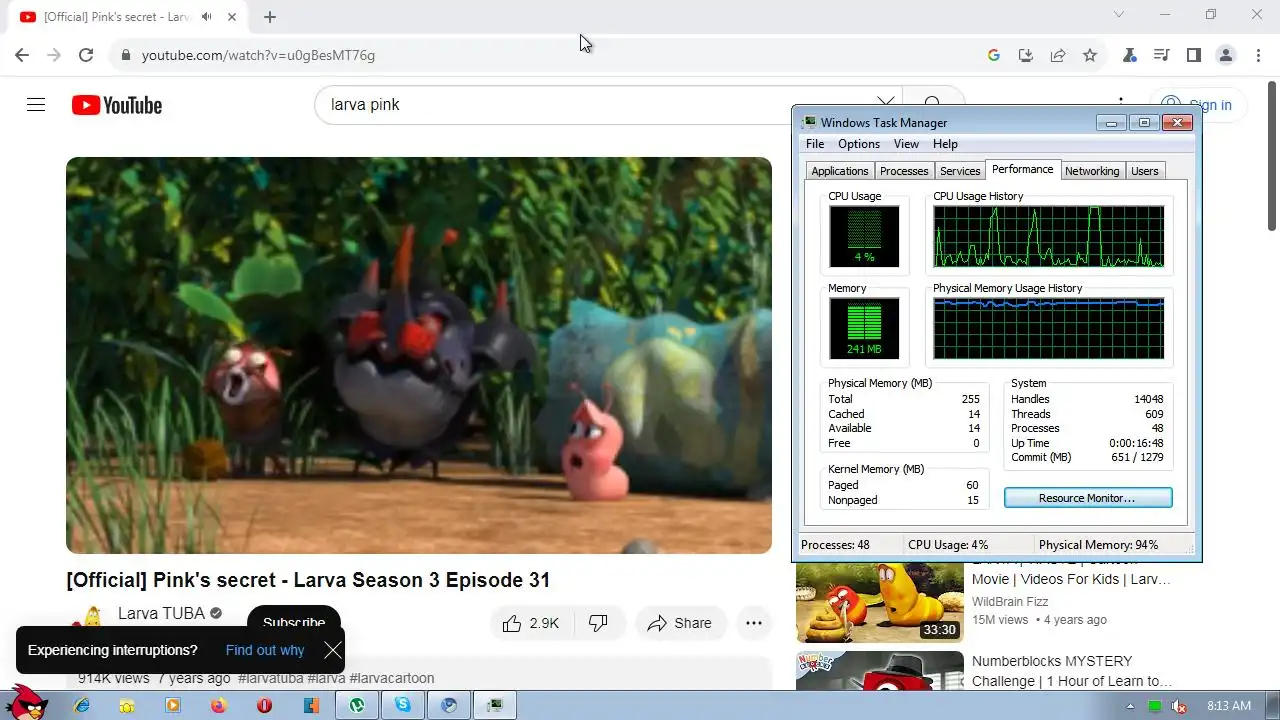This screenshot has width=1280, height=720.
Task: Like the video with thumbs up
Action: coord(531,623)
